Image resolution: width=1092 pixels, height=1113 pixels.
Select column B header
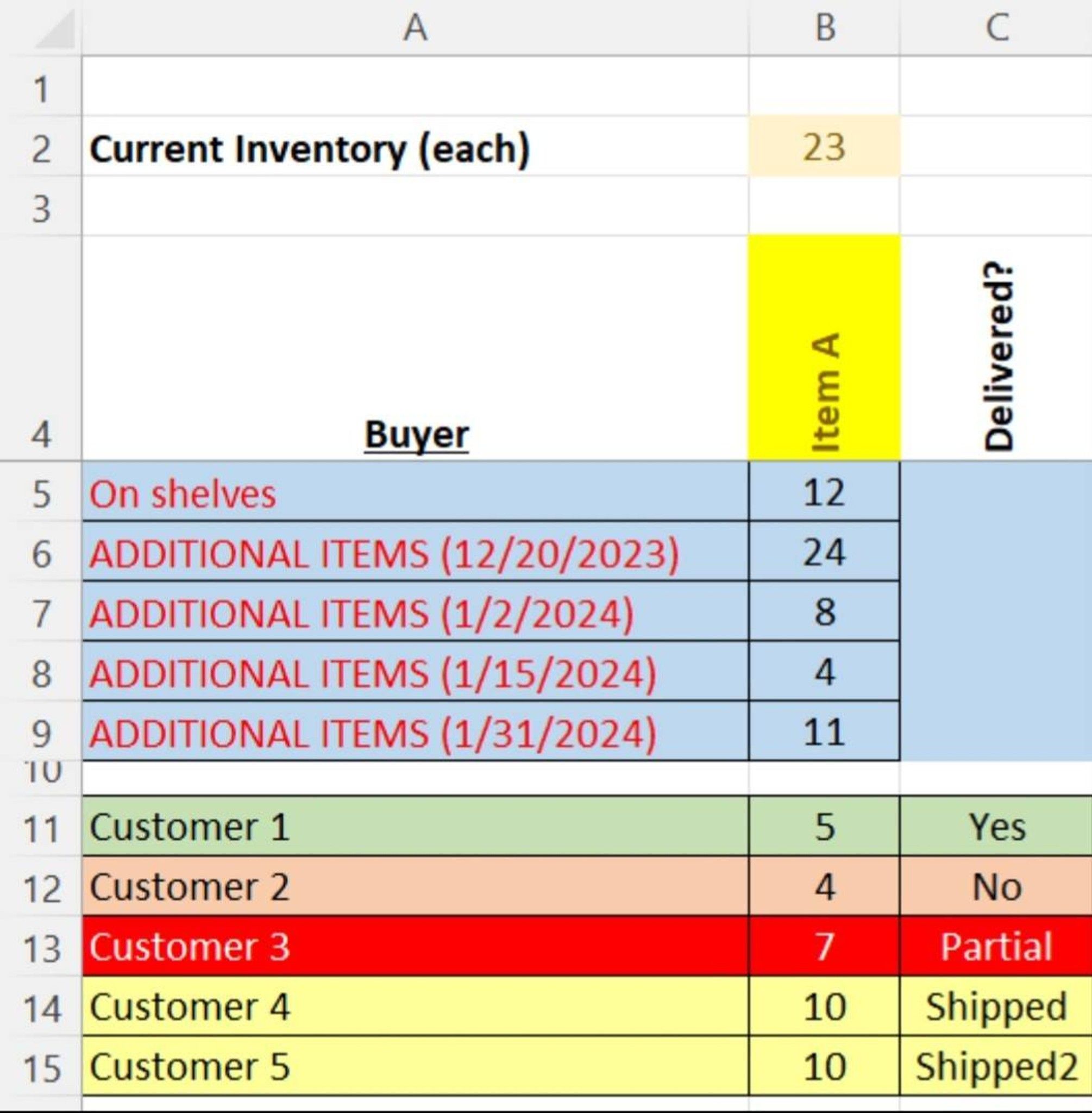824,28
